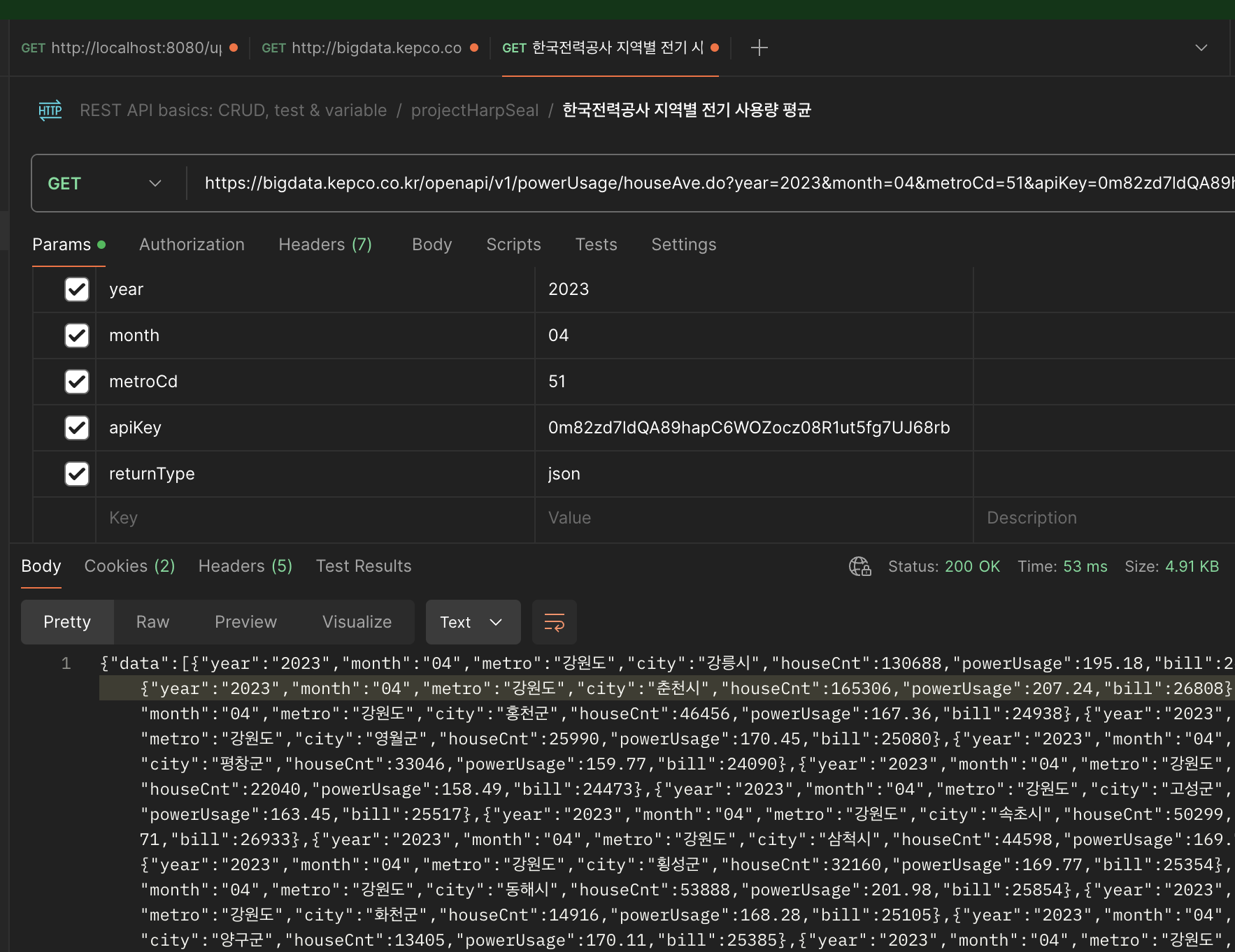This screenshot has height=952, width=1235.
Task: Open the Scripts tab
Action: click(x=514, y=245)
